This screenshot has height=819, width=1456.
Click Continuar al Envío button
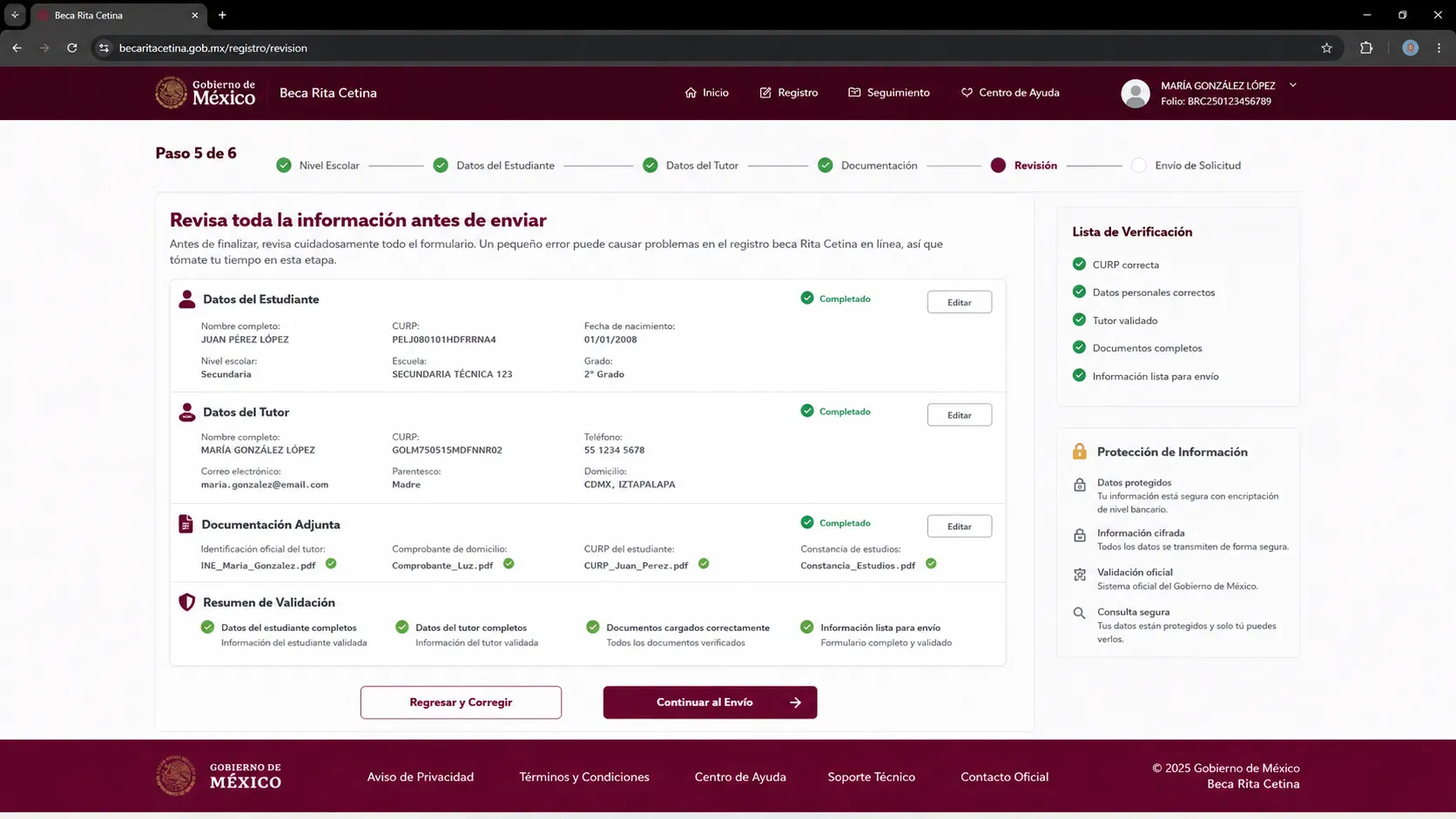point(710,702)
